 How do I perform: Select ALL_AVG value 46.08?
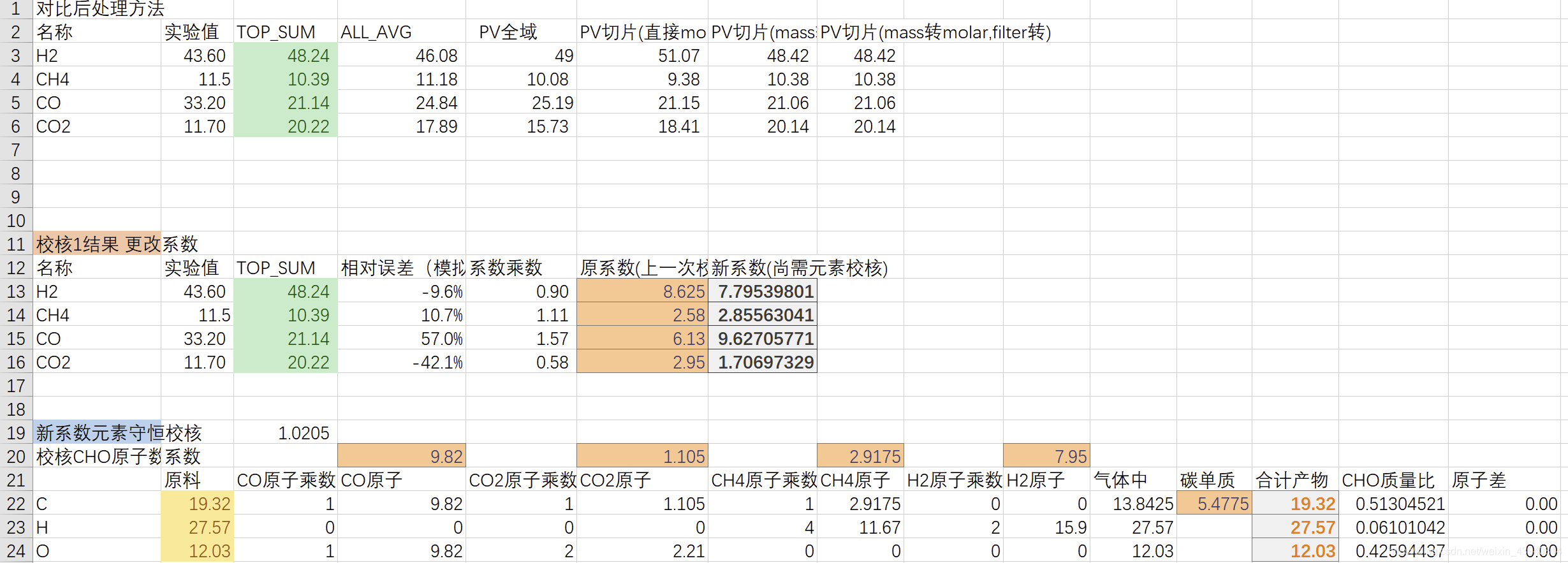coord(402,55)
